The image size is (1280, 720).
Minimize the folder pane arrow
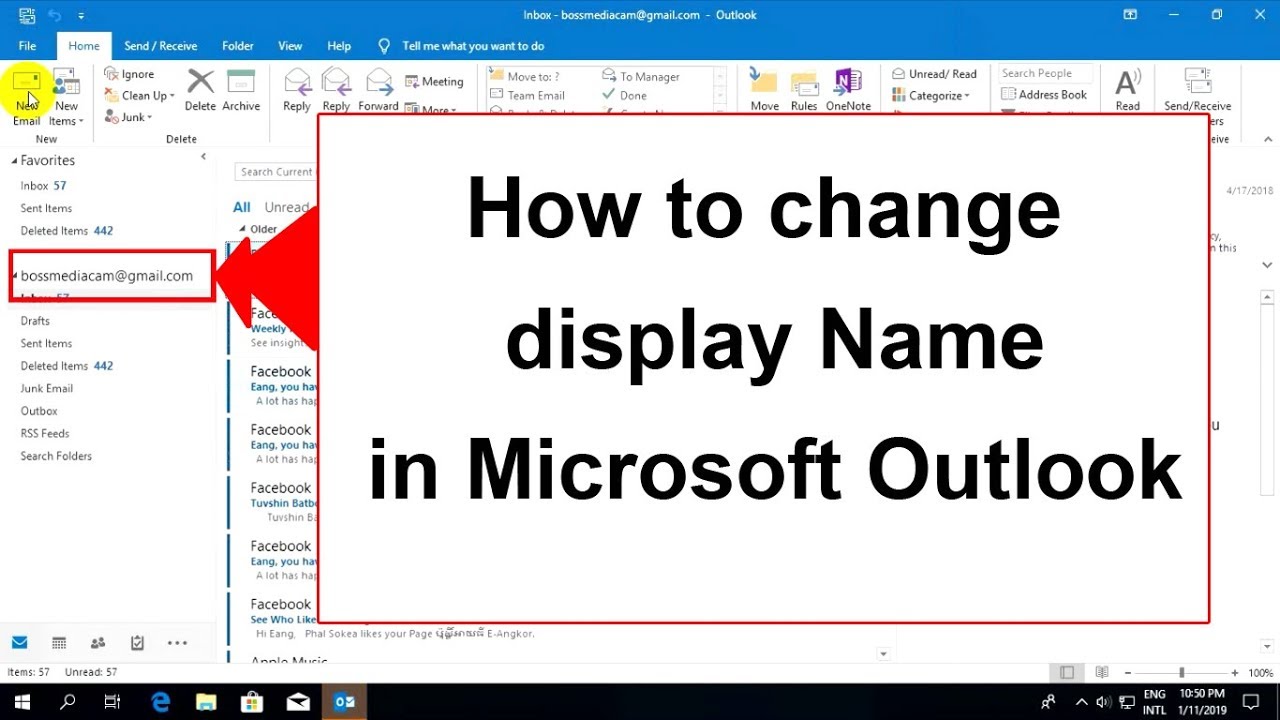click(203, 157)
